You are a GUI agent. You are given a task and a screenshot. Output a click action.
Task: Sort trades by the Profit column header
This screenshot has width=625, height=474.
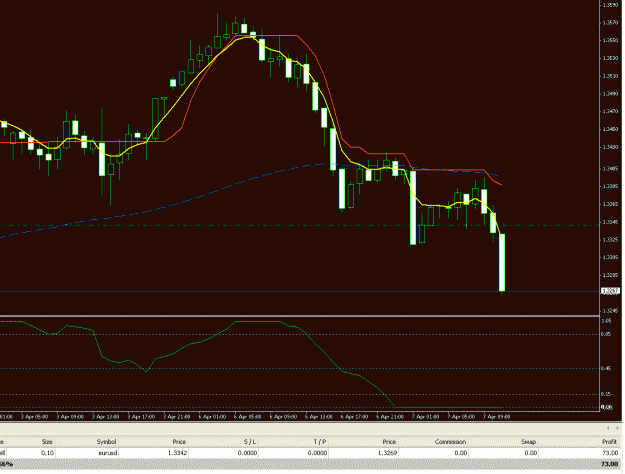[609, 442]
